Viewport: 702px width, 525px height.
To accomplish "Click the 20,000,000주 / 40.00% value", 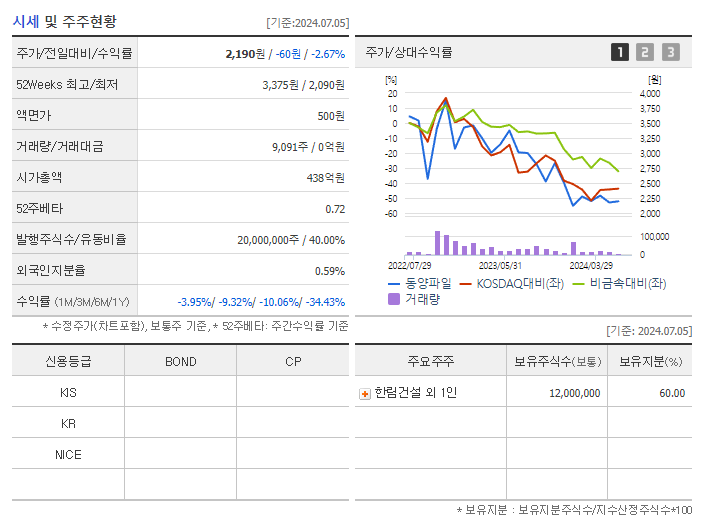I will 291,240.
